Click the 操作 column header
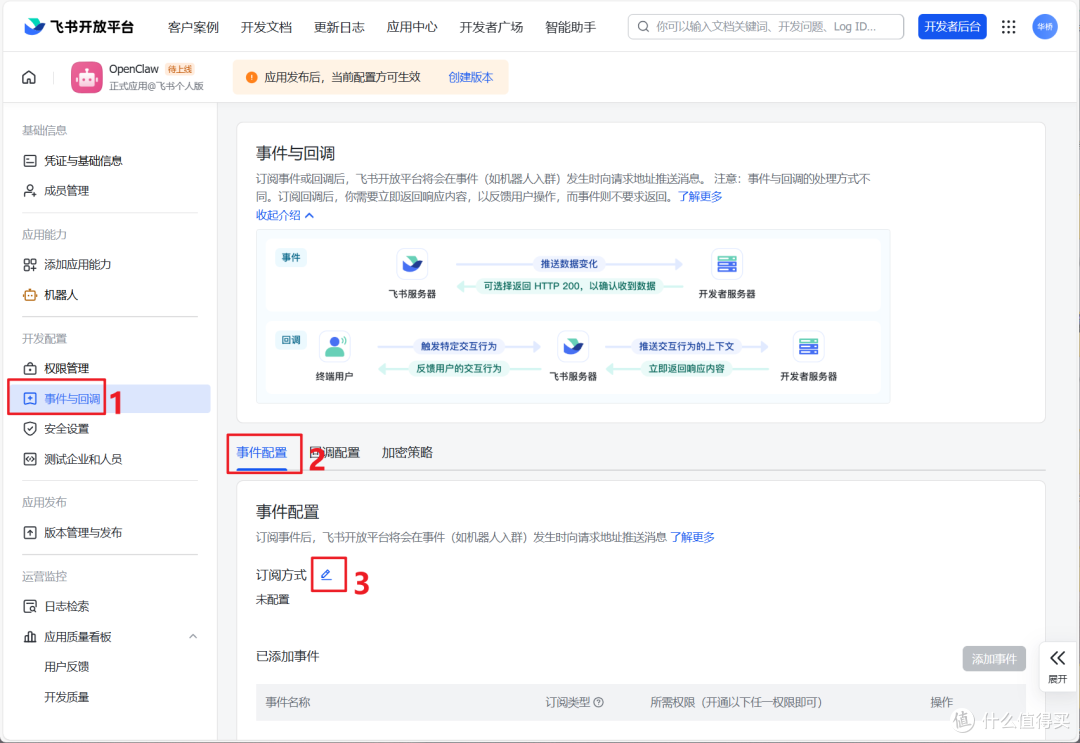1080x743 pixels. (x=942, y=702)
